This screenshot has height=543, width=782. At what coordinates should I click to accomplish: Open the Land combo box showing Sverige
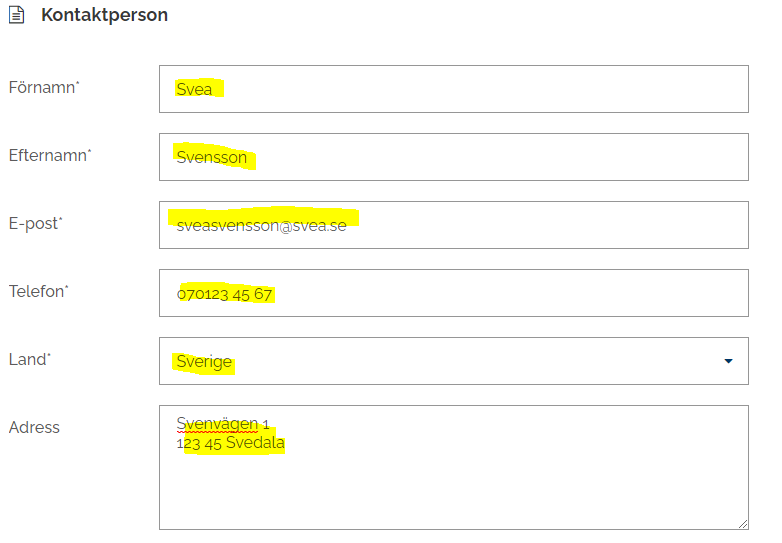click(x=440, y=361)
